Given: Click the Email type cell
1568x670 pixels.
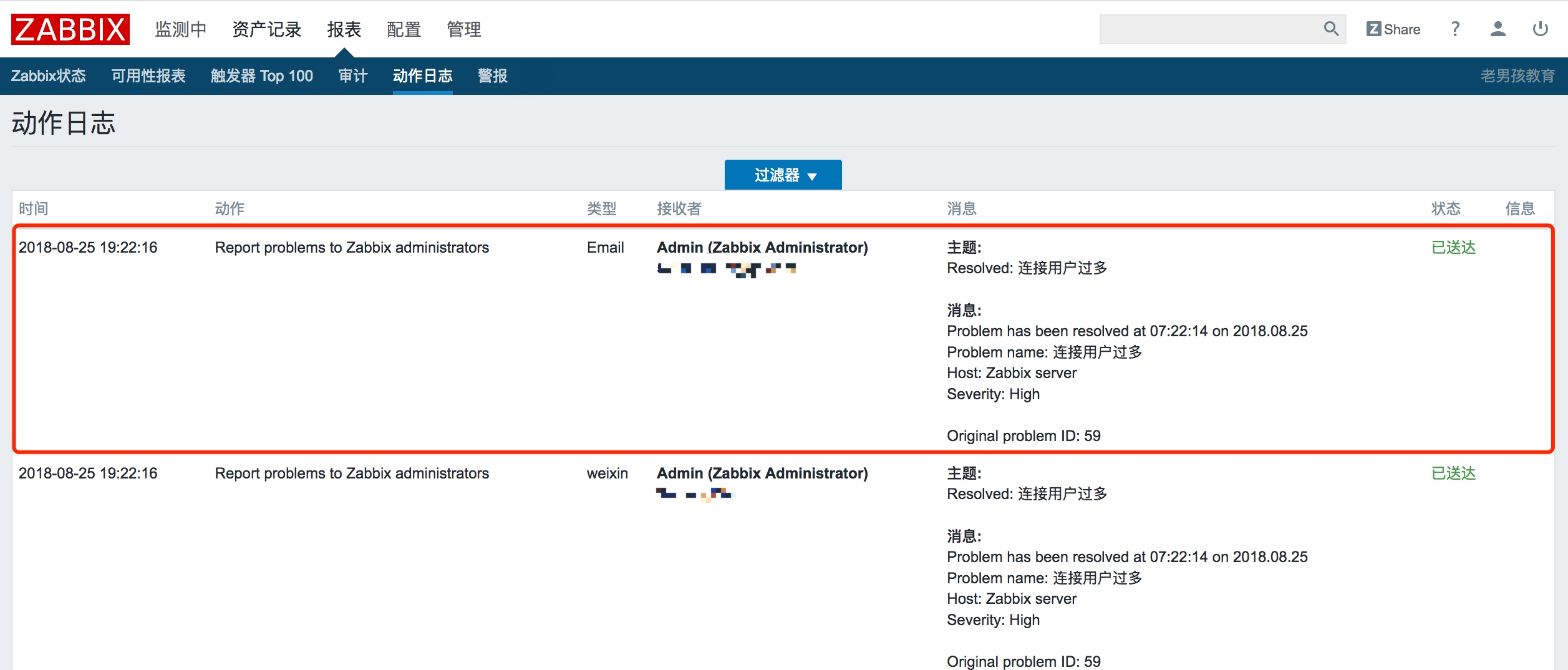Looking at the screenshot, I should 605,248.
